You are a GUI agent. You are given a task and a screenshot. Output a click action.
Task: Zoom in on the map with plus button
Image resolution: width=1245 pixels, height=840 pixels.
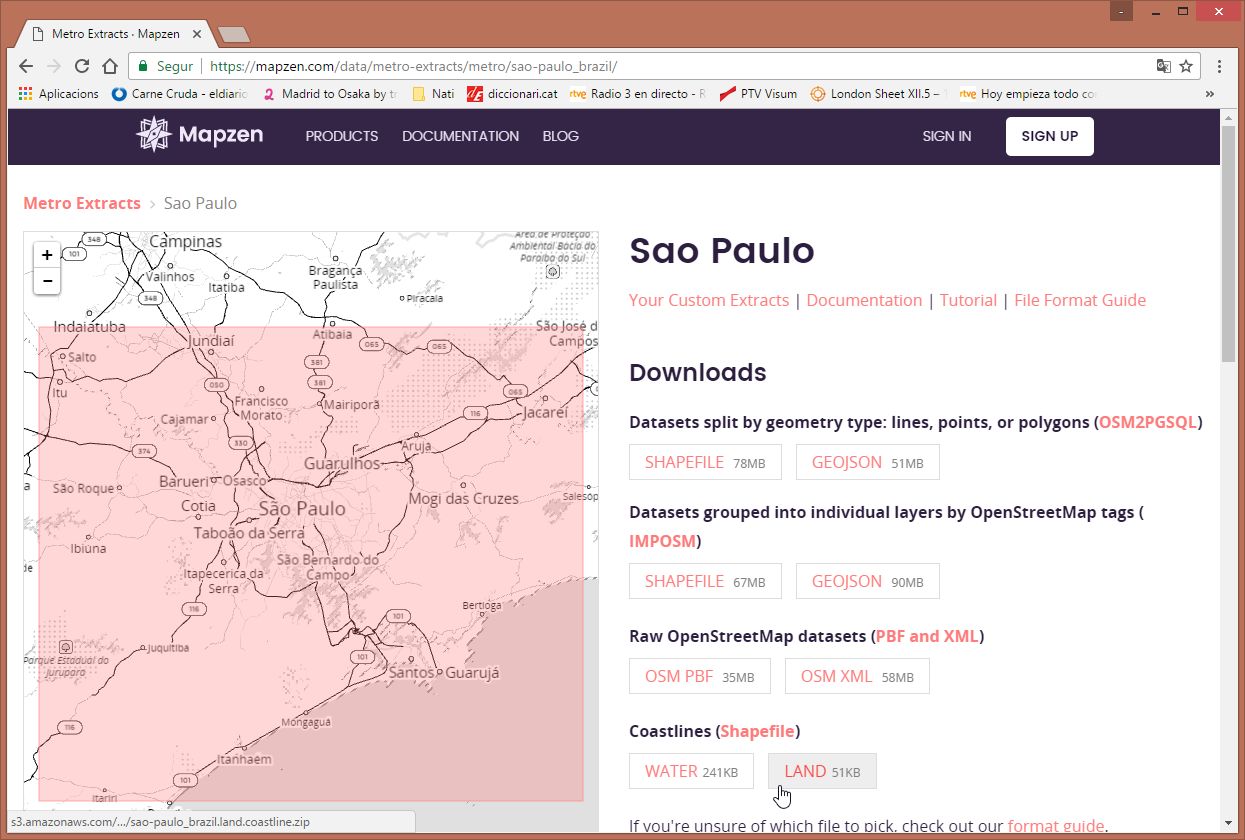(x=47, y=255)
